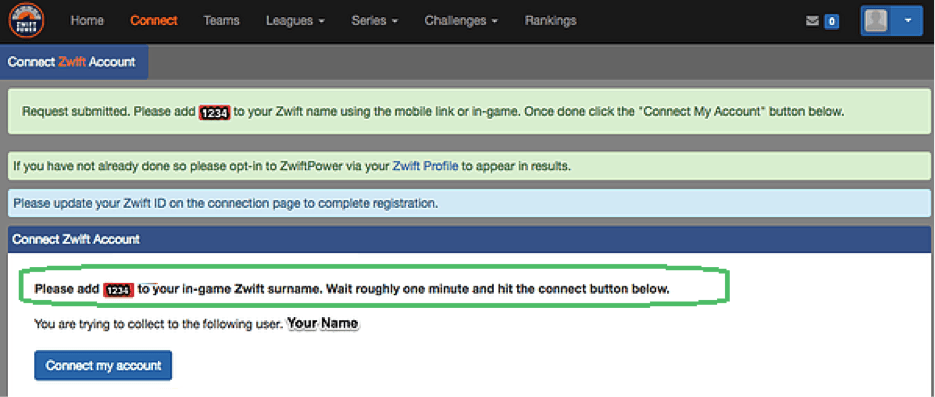Follow the Zwift Profile link
Viewport: 935px width, 397px height.
(x=425, y=166)
